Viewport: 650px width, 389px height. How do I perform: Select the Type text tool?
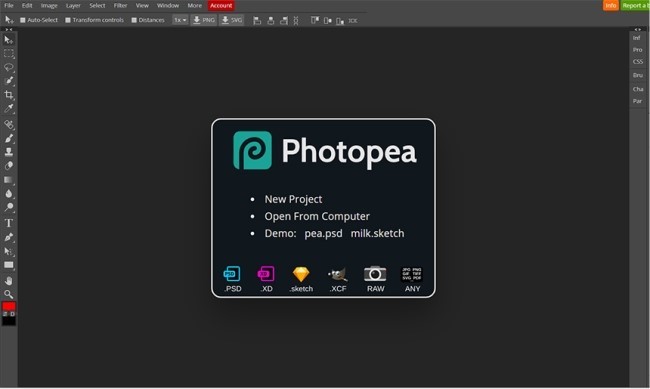click(8, 223)
